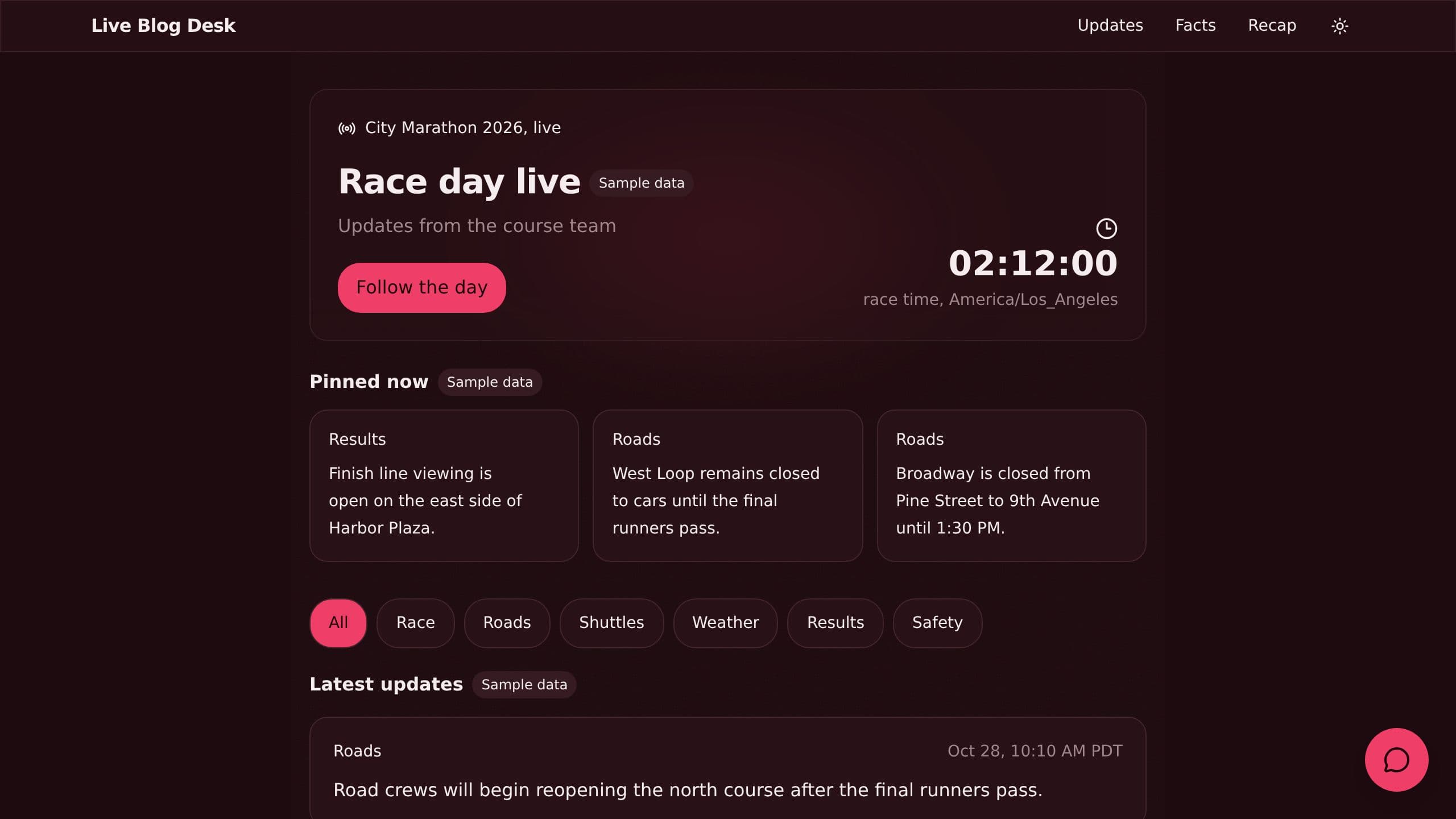This screenshot has width=1456, height=819.
Task: Click the City Marathon 2026, live label
Action: [463, 128]
